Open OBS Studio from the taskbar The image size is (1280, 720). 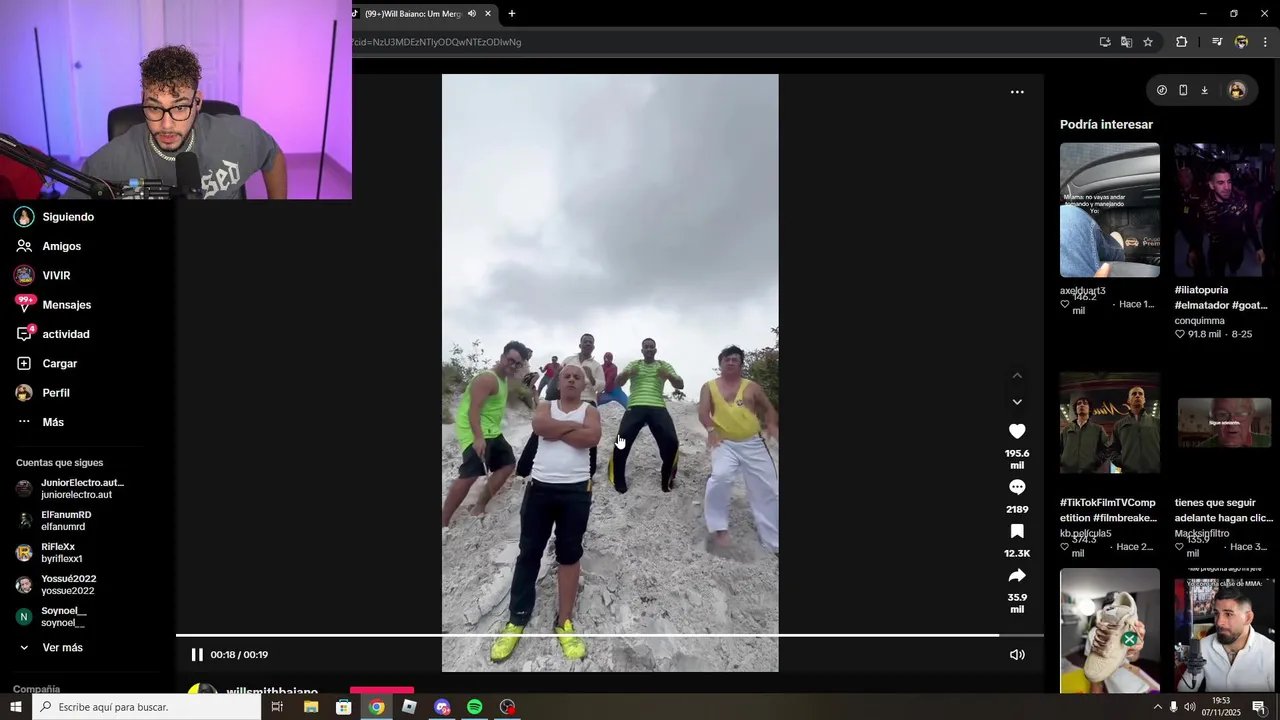point(508,707)
